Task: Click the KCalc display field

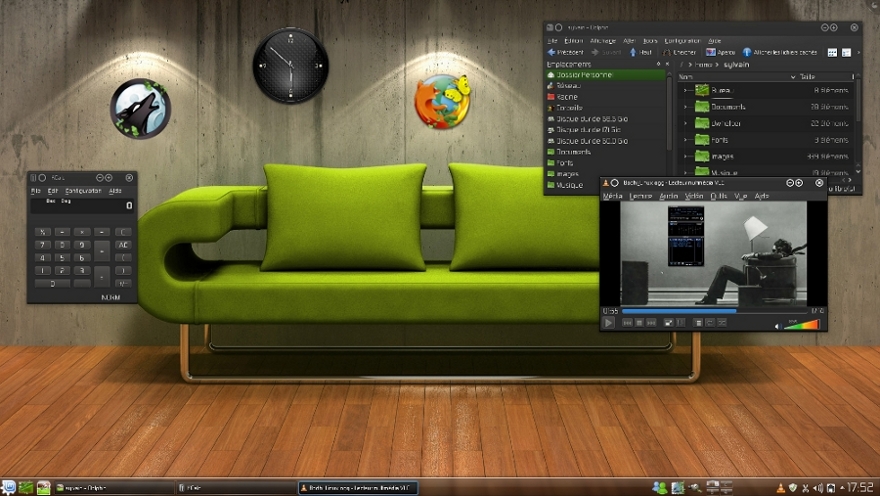Action: [x=82, y=205]
